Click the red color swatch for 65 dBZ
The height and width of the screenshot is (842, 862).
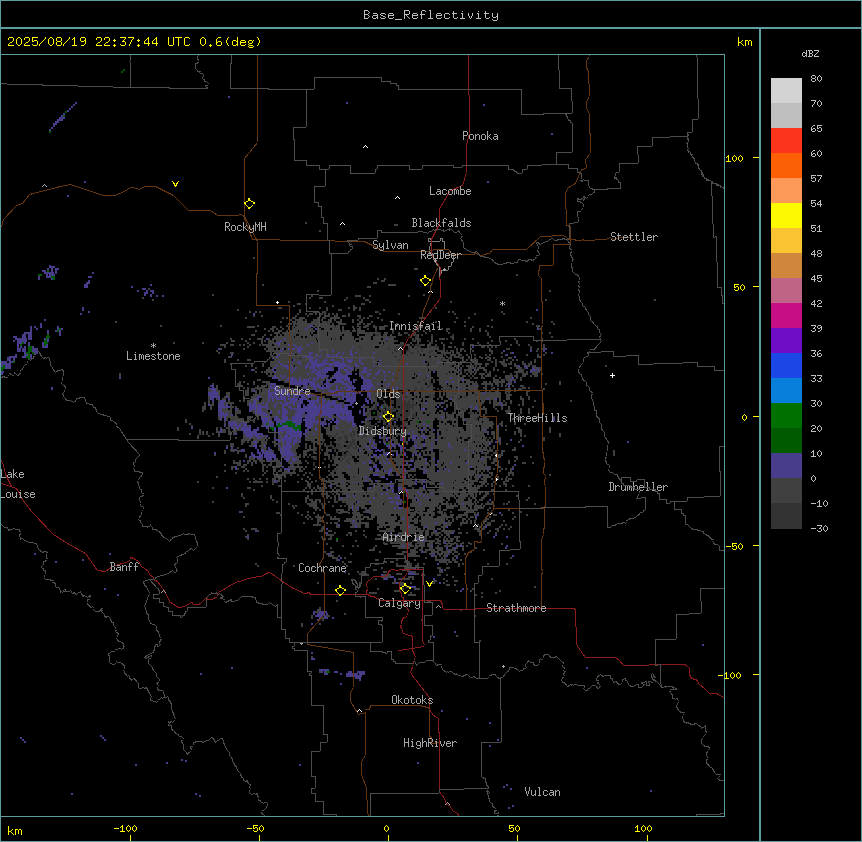tap(786, 140)
